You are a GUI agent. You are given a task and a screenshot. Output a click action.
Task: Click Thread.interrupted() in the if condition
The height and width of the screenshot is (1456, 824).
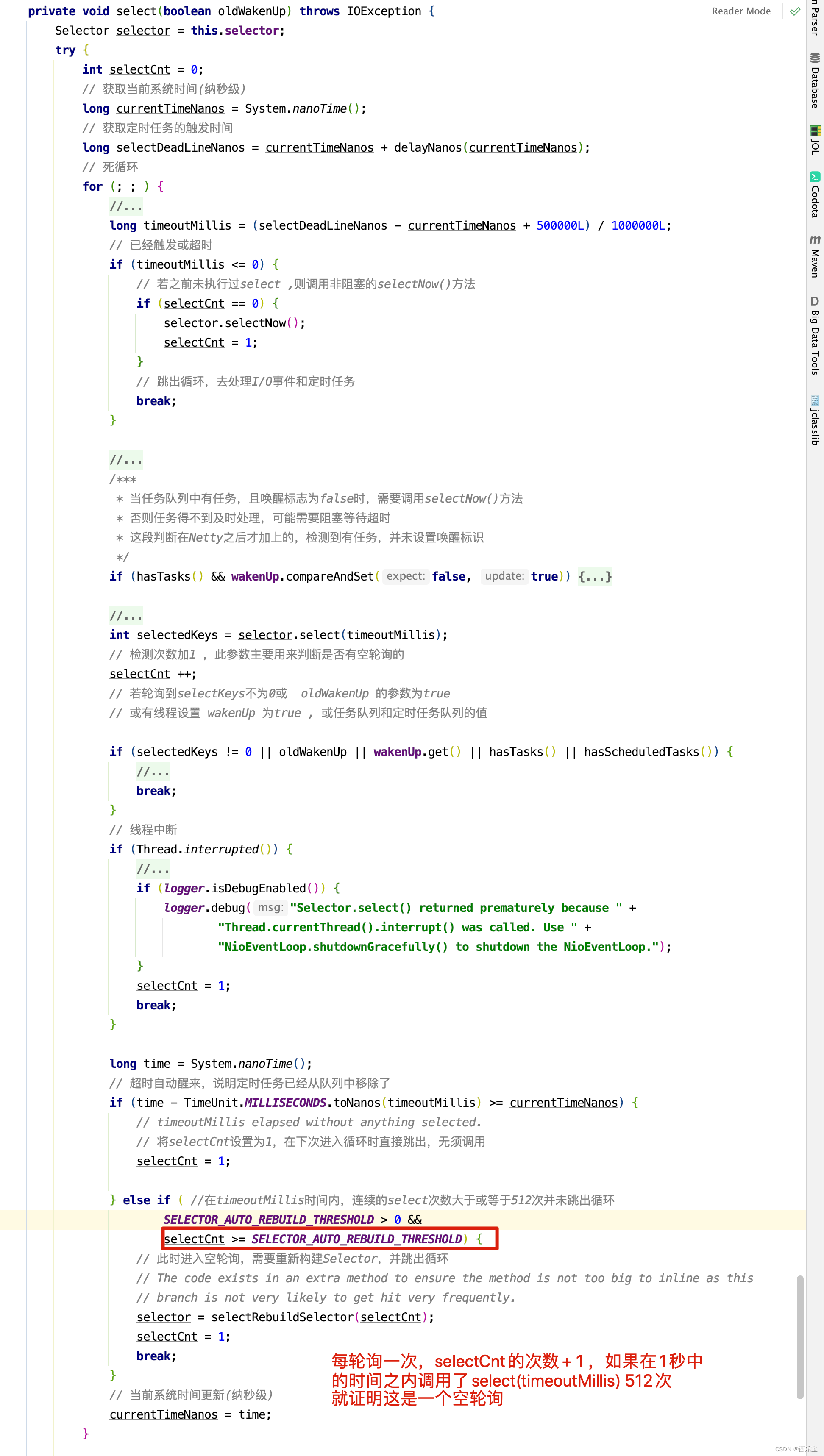[204, 850]
